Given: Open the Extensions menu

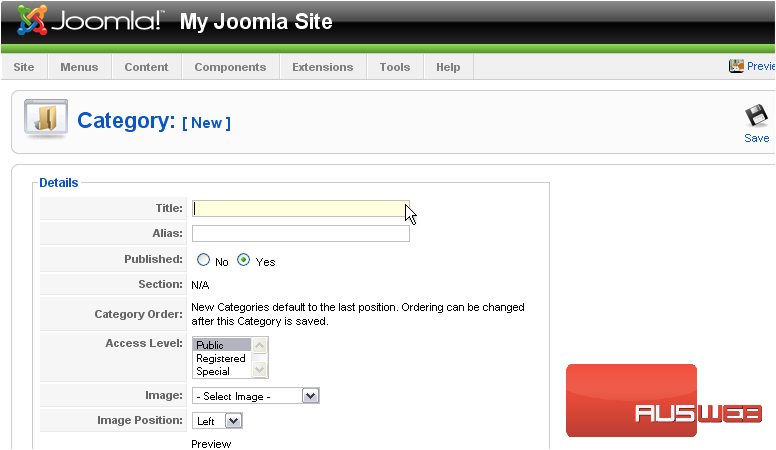Looking at the screenshot, I should [322, 67].
